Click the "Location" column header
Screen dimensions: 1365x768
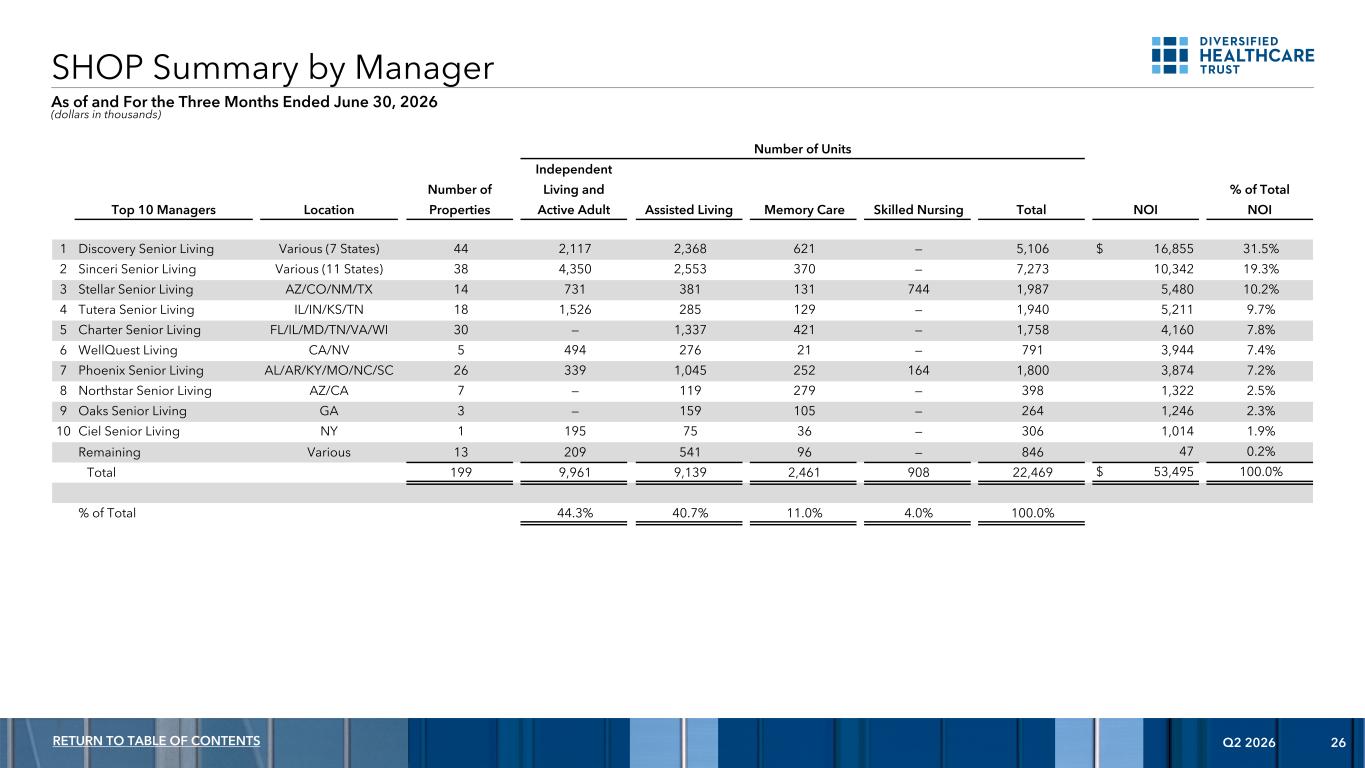point(330,210)
